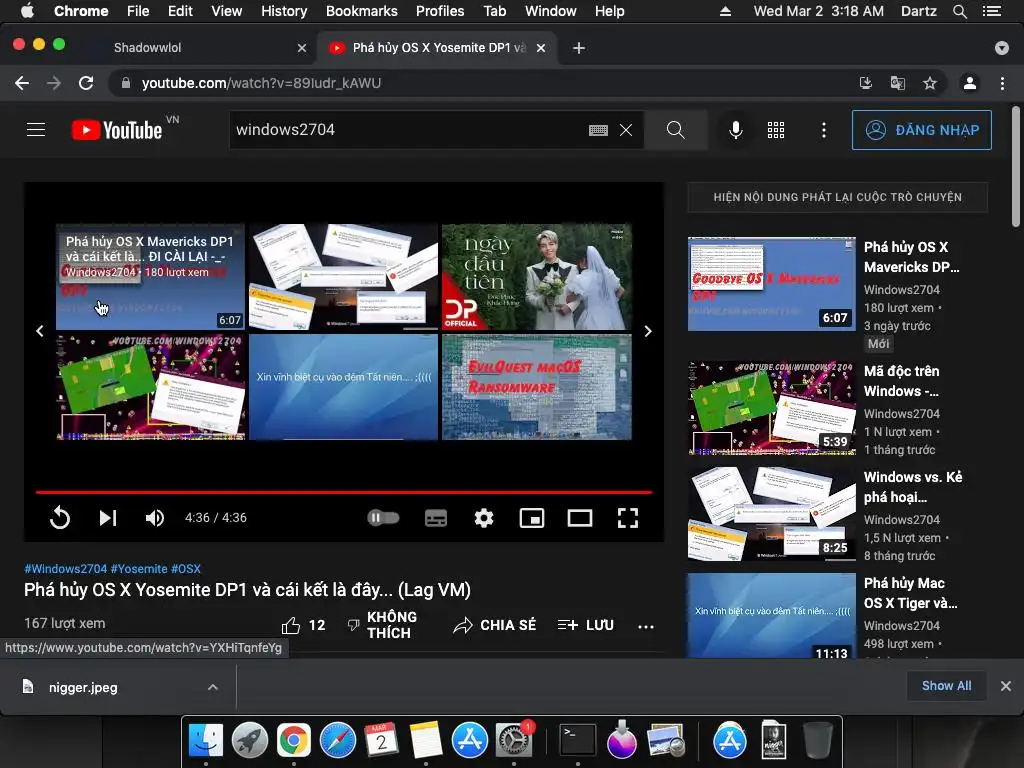This screenshot has width=1024, height=768.
Task: Click the #Windows2704 hashtag link
Action: tap(65, 569)
